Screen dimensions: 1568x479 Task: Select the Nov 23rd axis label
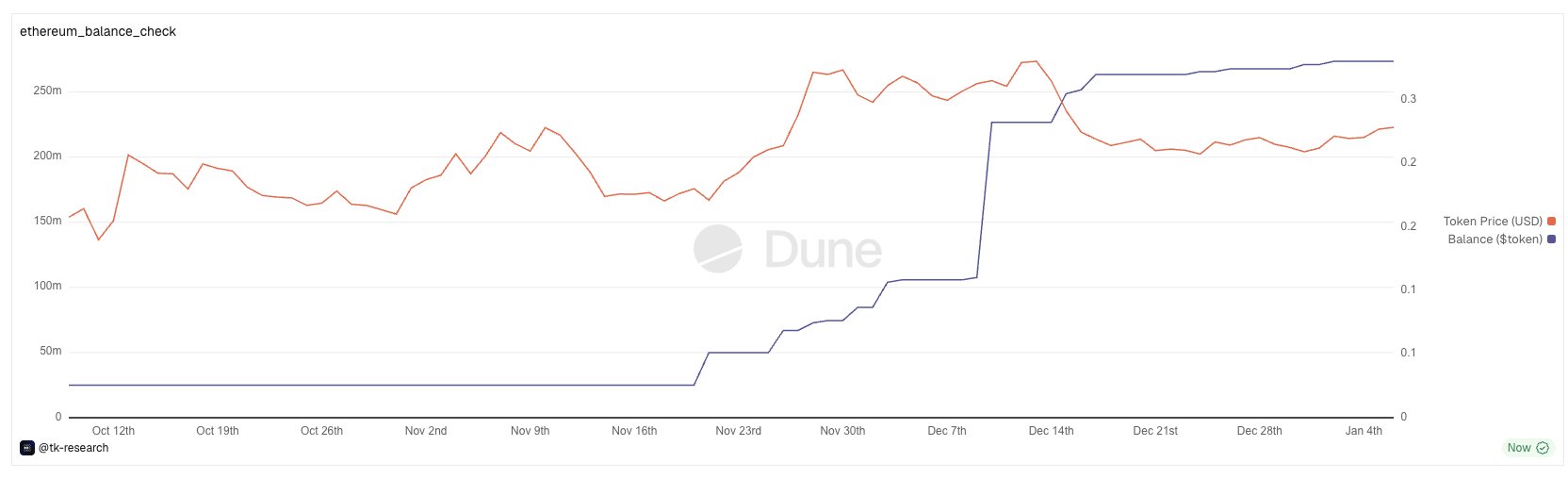pos(738,431)
